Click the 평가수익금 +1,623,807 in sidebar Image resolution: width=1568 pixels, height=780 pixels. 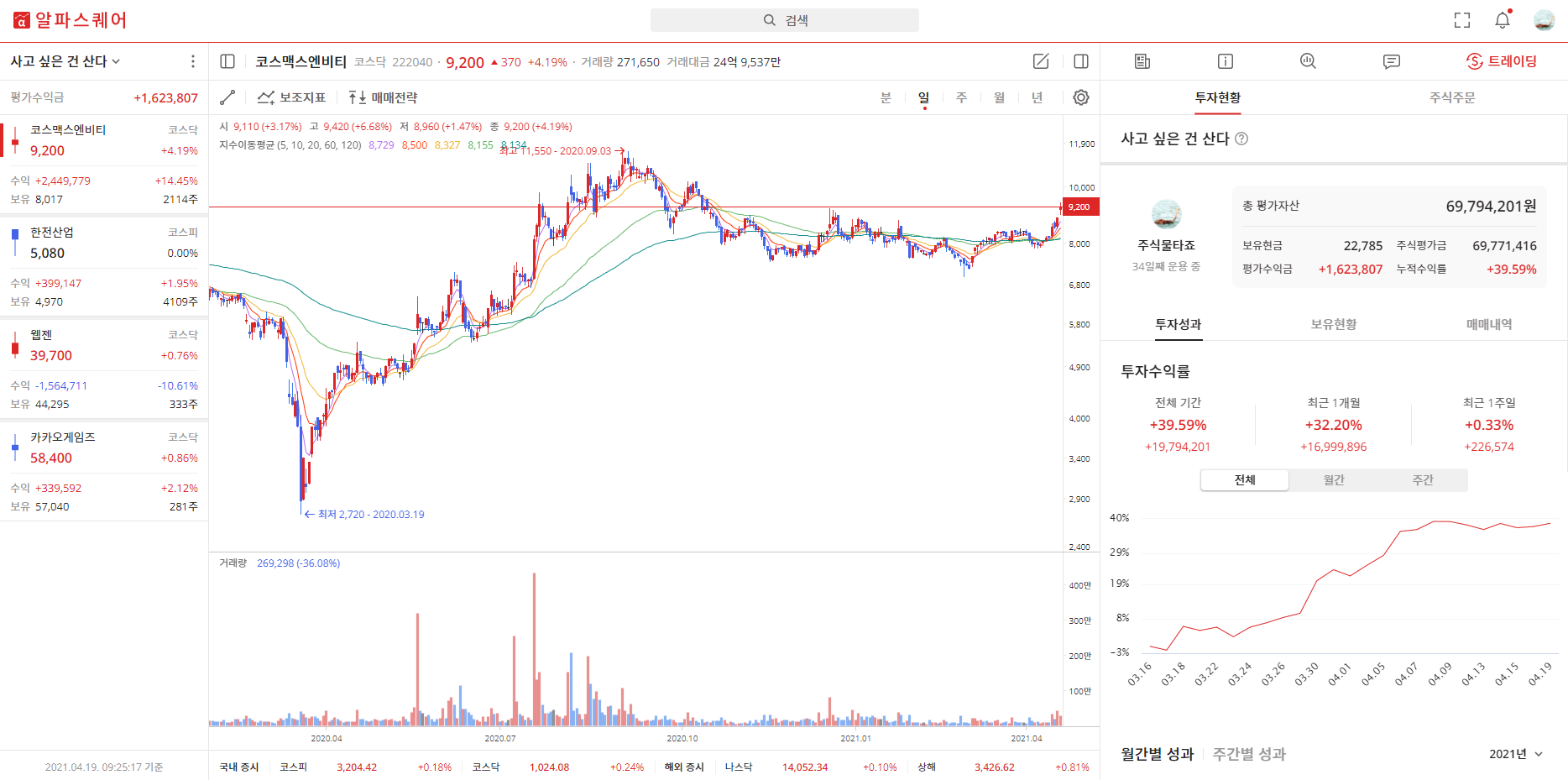pyautogui.click(x=165, y=98)
